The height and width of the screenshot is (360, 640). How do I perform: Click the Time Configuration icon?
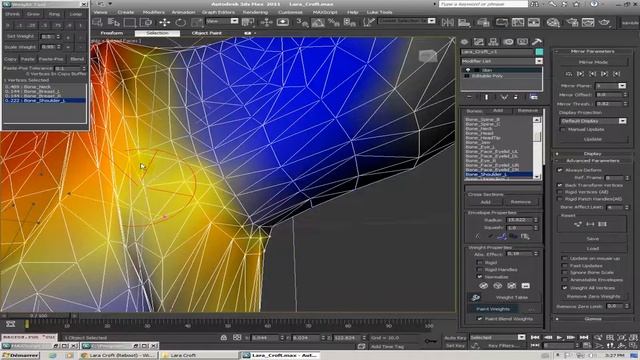pos(587,346)
